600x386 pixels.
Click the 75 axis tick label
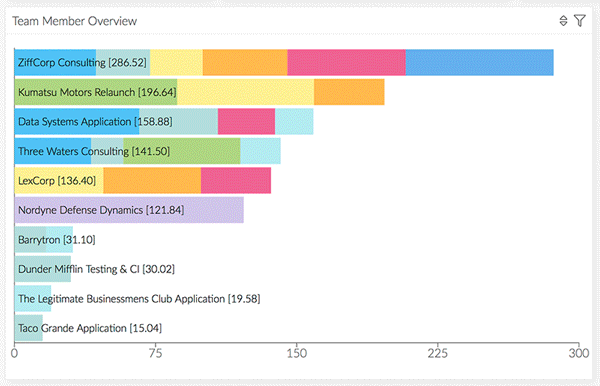155,353
